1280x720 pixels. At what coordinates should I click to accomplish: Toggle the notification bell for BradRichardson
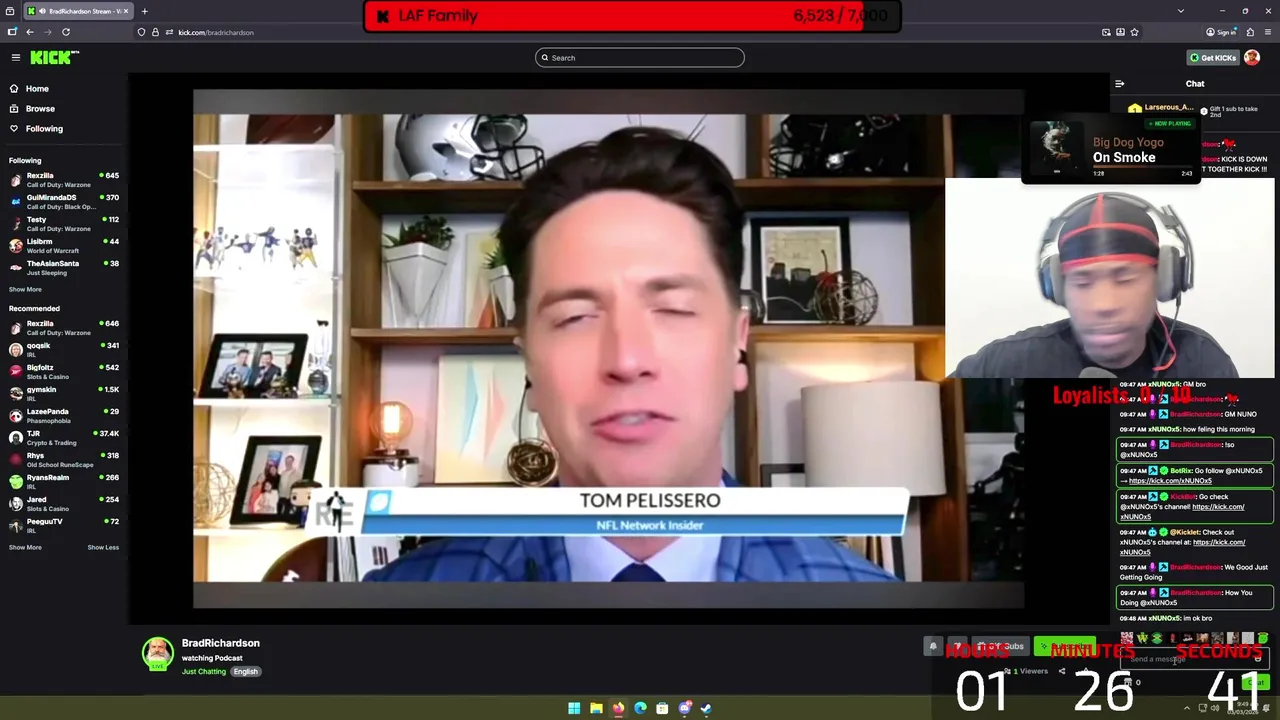click(933, 647)
